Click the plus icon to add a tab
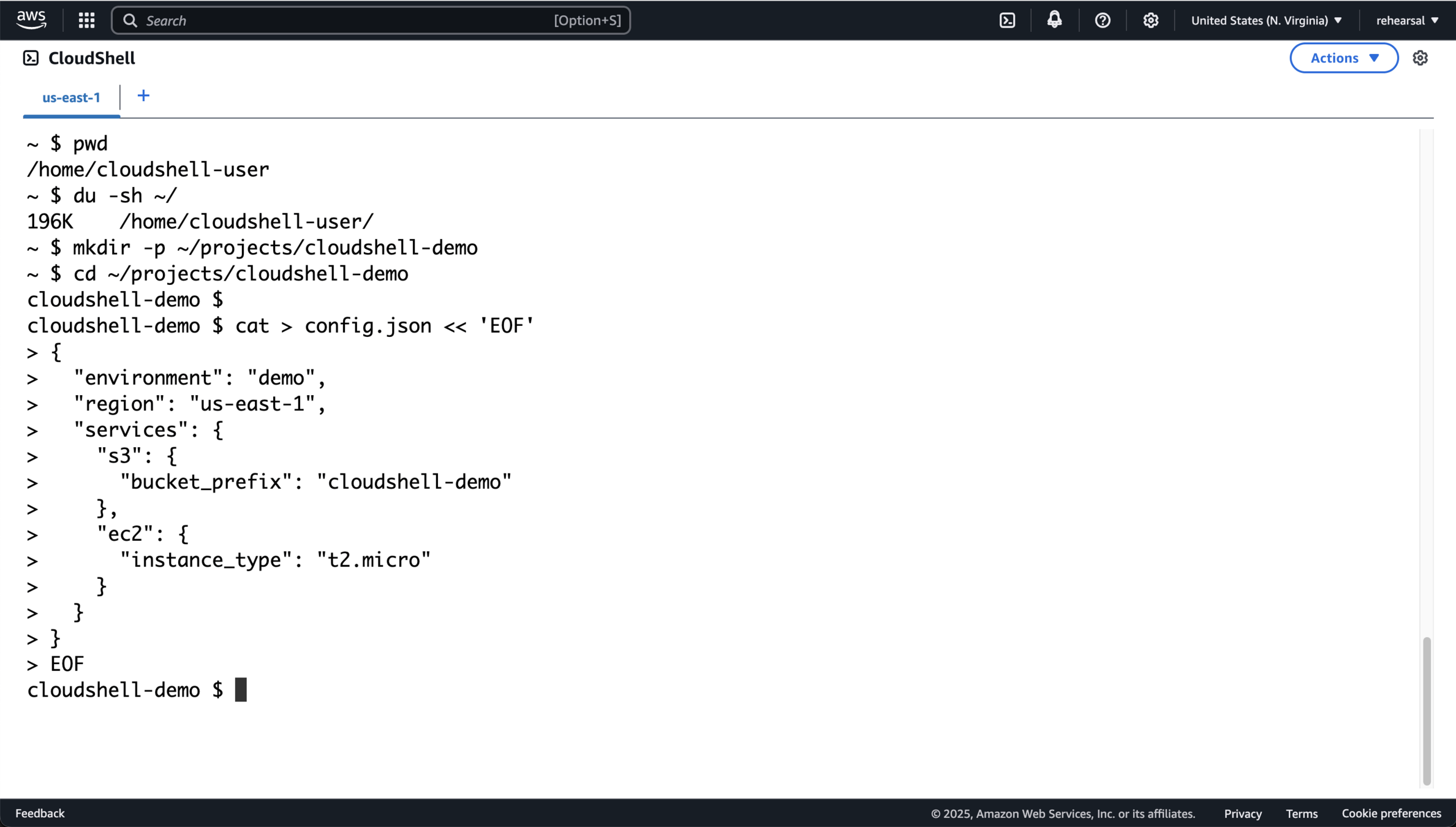 143,96
